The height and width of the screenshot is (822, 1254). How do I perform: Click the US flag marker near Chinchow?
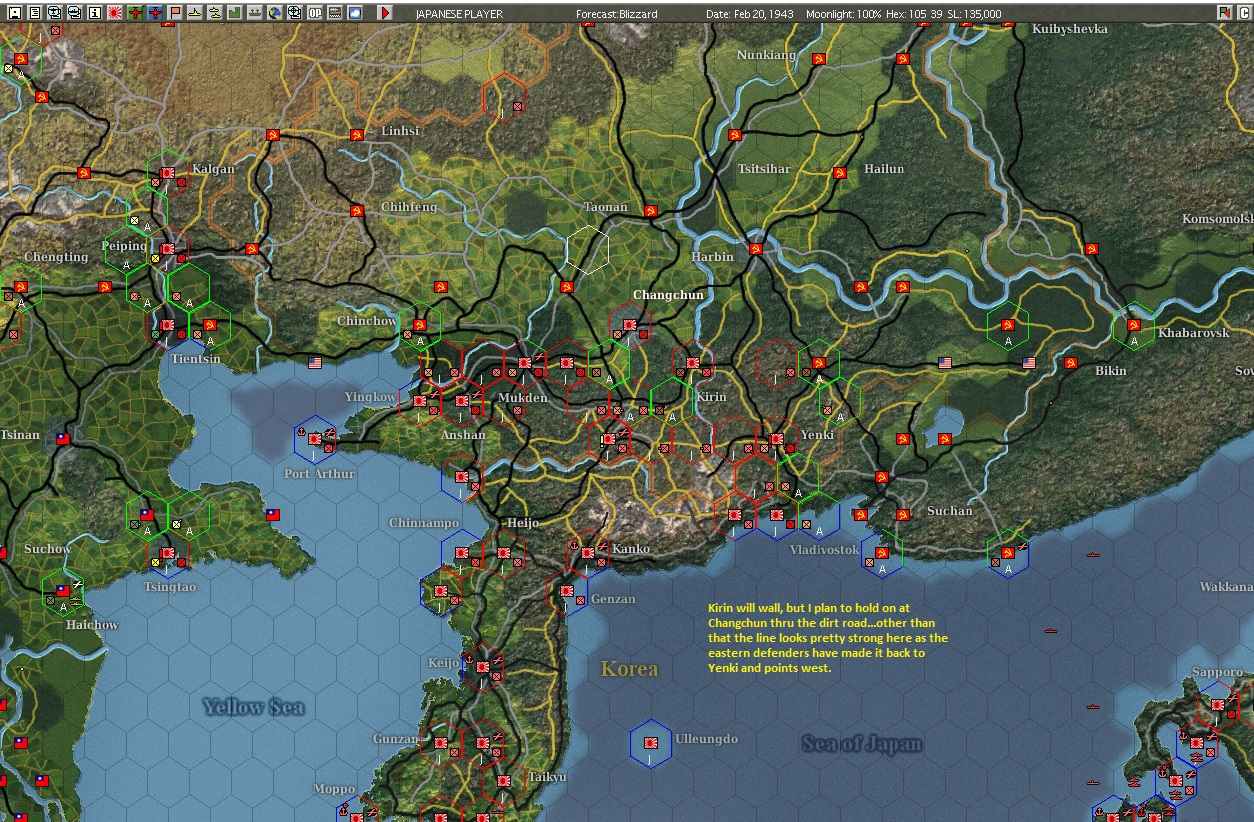(316, 363)
